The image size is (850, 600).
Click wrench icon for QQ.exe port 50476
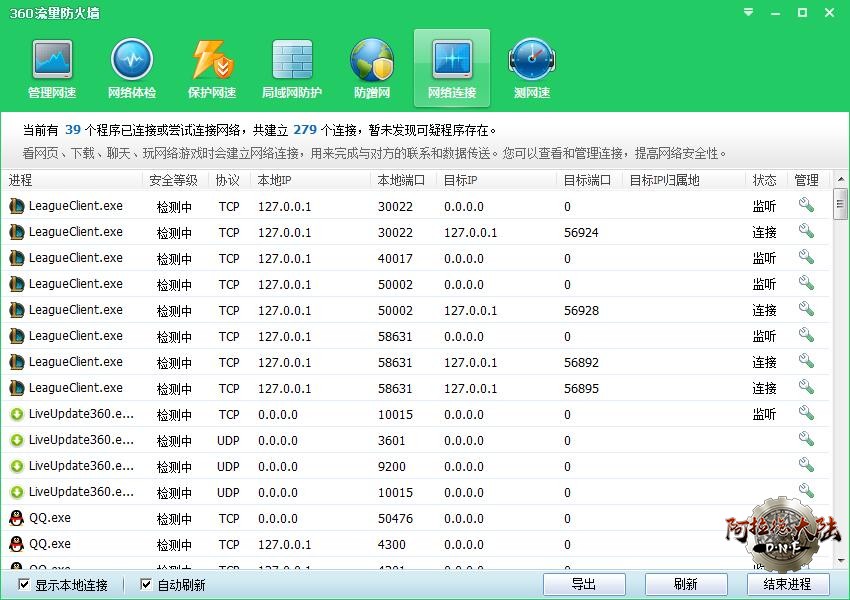tap(805, 518)
